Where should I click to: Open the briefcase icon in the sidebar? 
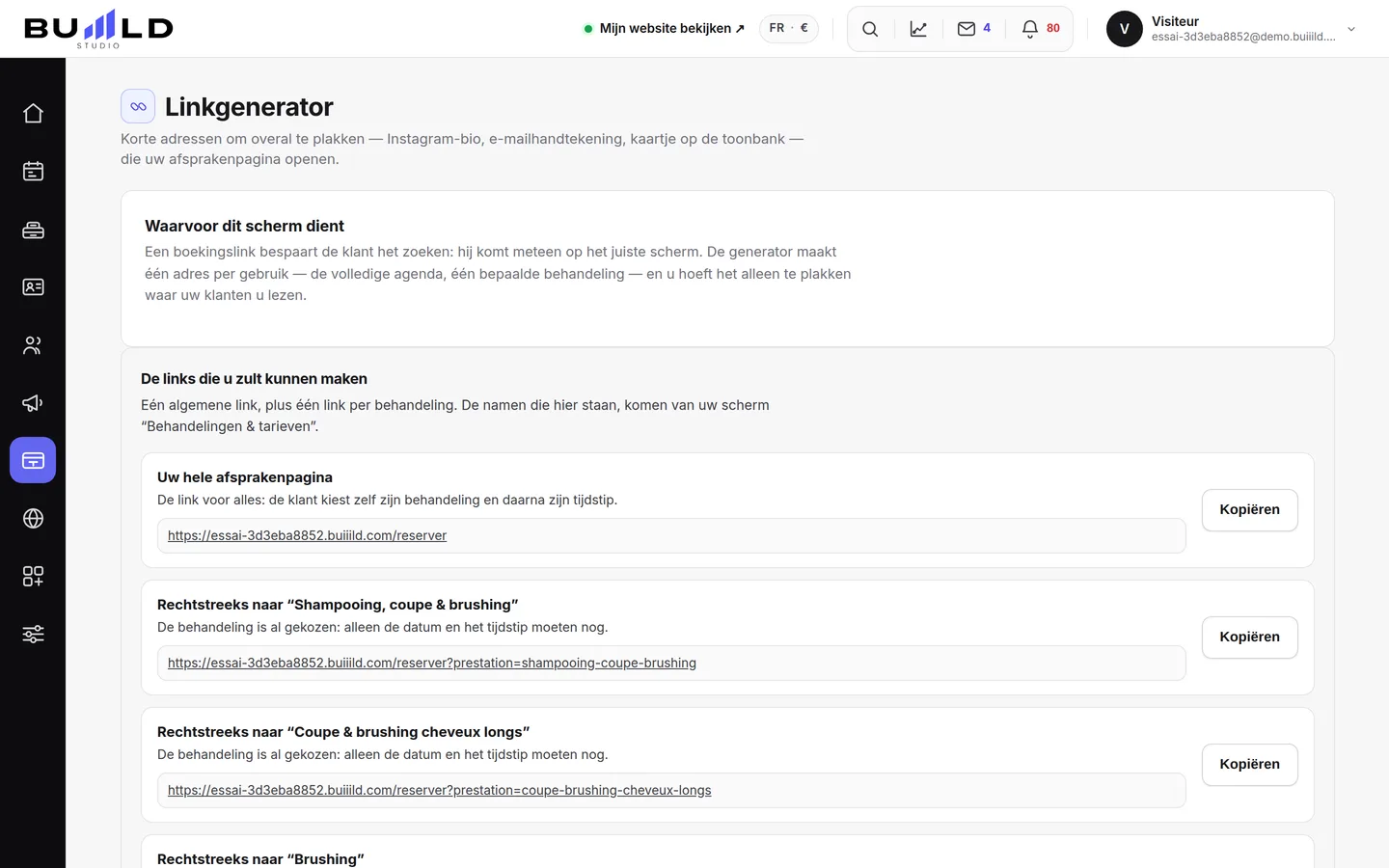click(x=33, y=230)
